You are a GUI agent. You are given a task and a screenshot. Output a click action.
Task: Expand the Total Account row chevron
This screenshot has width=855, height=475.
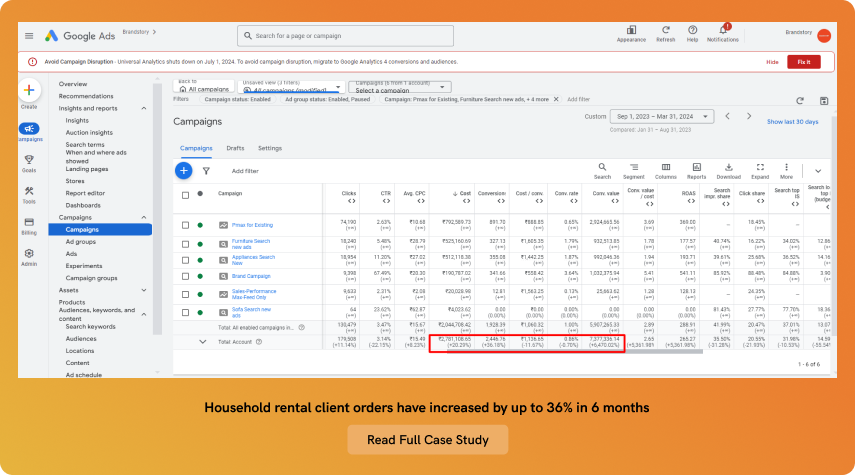pyautogui.click(x=202, y=342)
